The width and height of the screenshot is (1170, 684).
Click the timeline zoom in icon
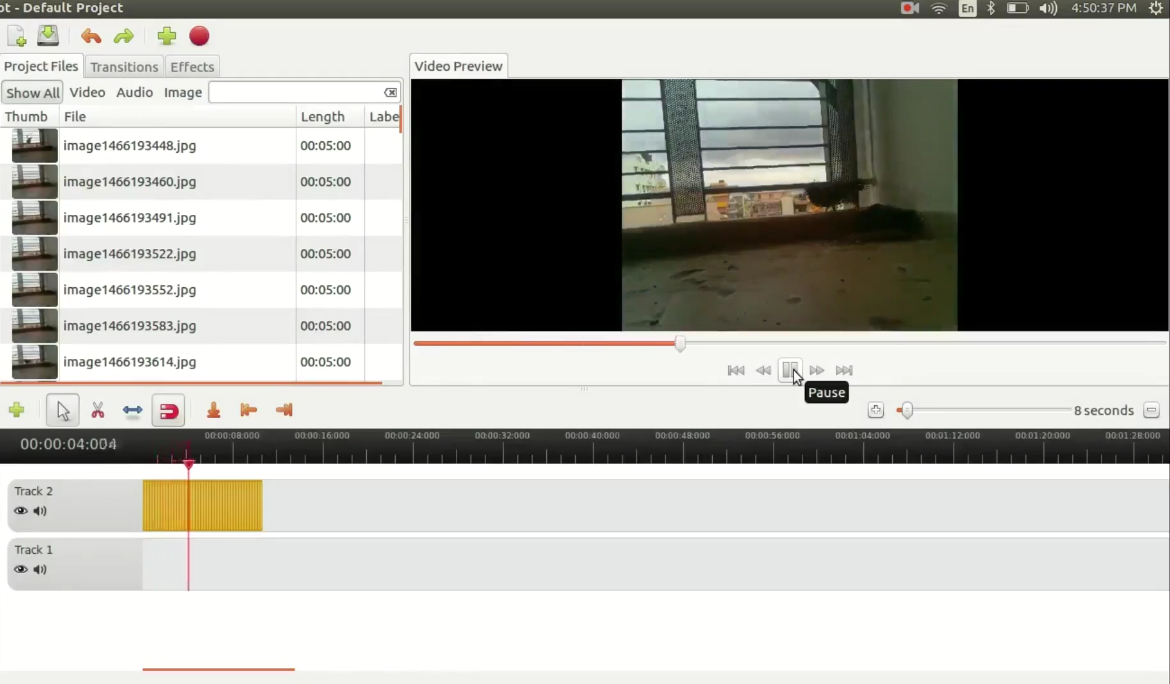[875, 410]
